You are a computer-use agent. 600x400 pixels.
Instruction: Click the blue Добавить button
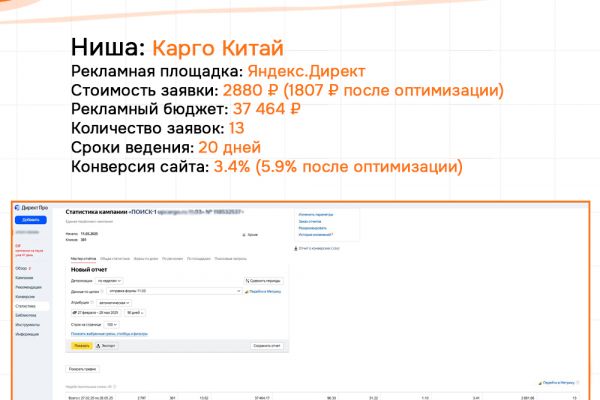pos(31,220)
